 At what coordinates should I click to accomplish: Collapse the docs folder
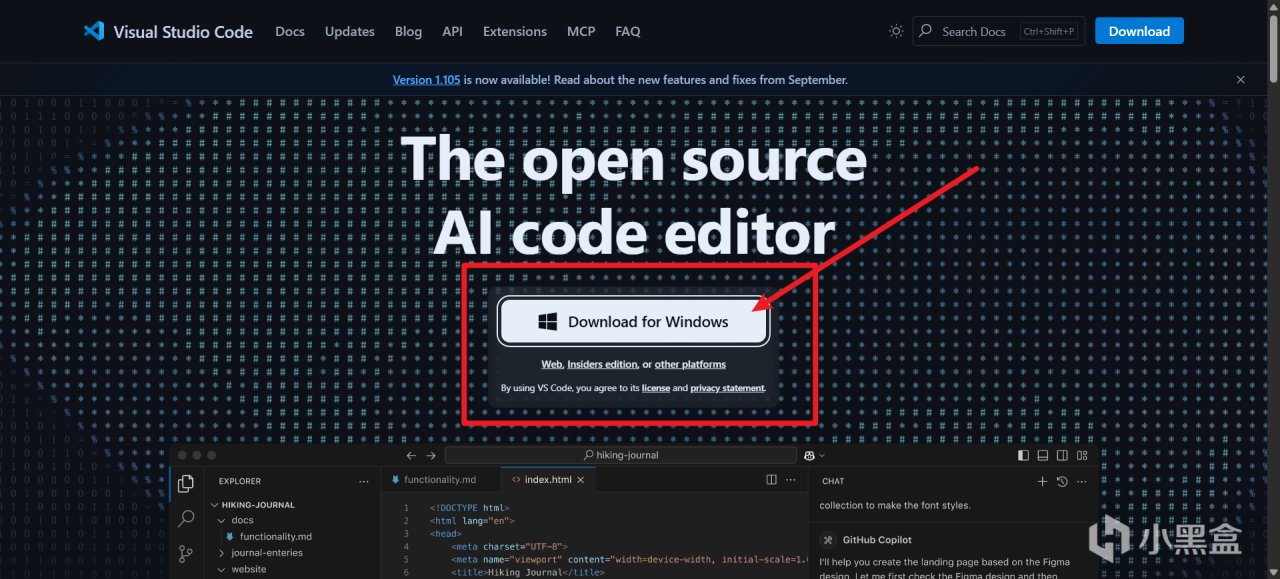pyautogui.click(x=221, y=521)
